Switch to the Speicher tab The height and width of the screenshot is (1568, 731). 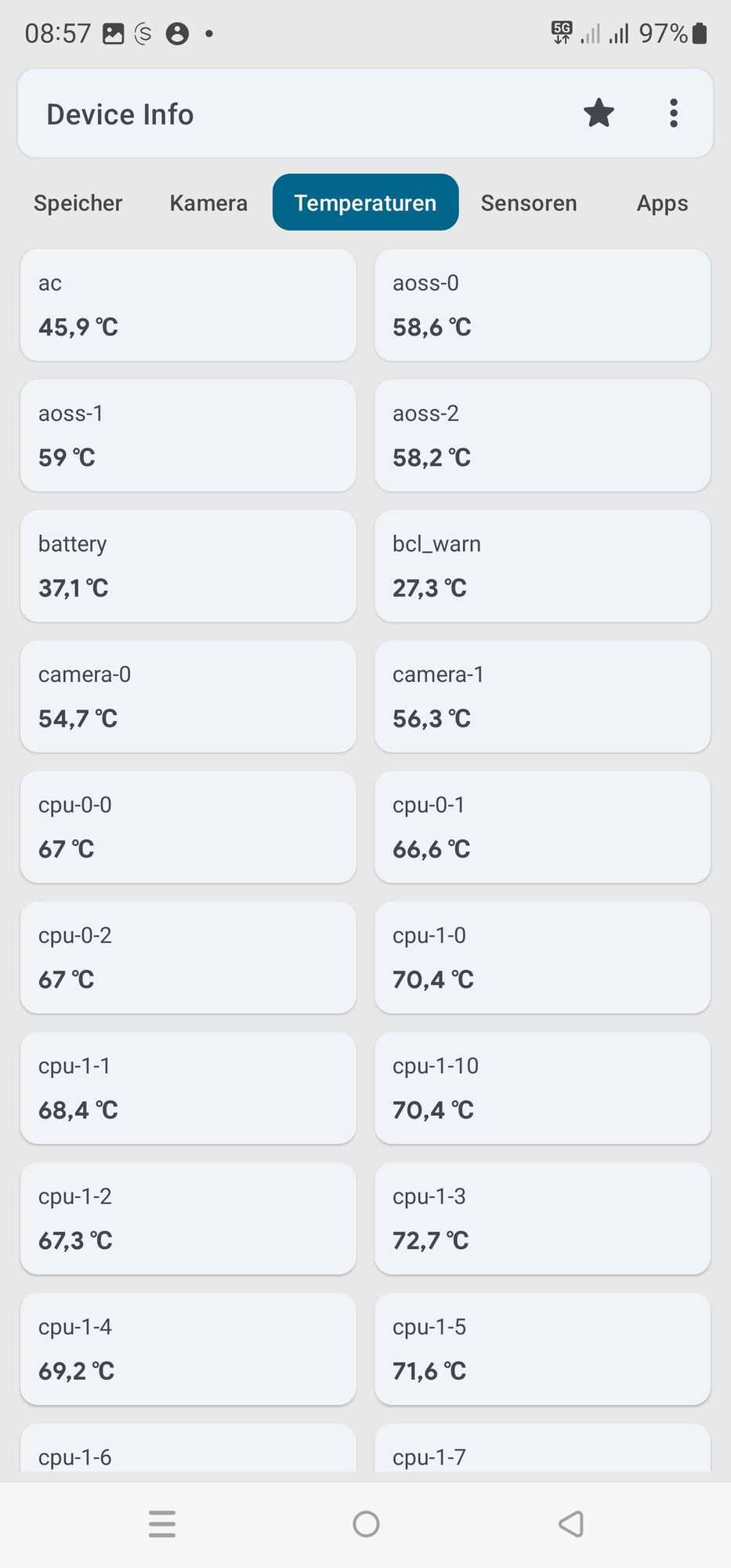pyautogui.click(x=78, y=203)
